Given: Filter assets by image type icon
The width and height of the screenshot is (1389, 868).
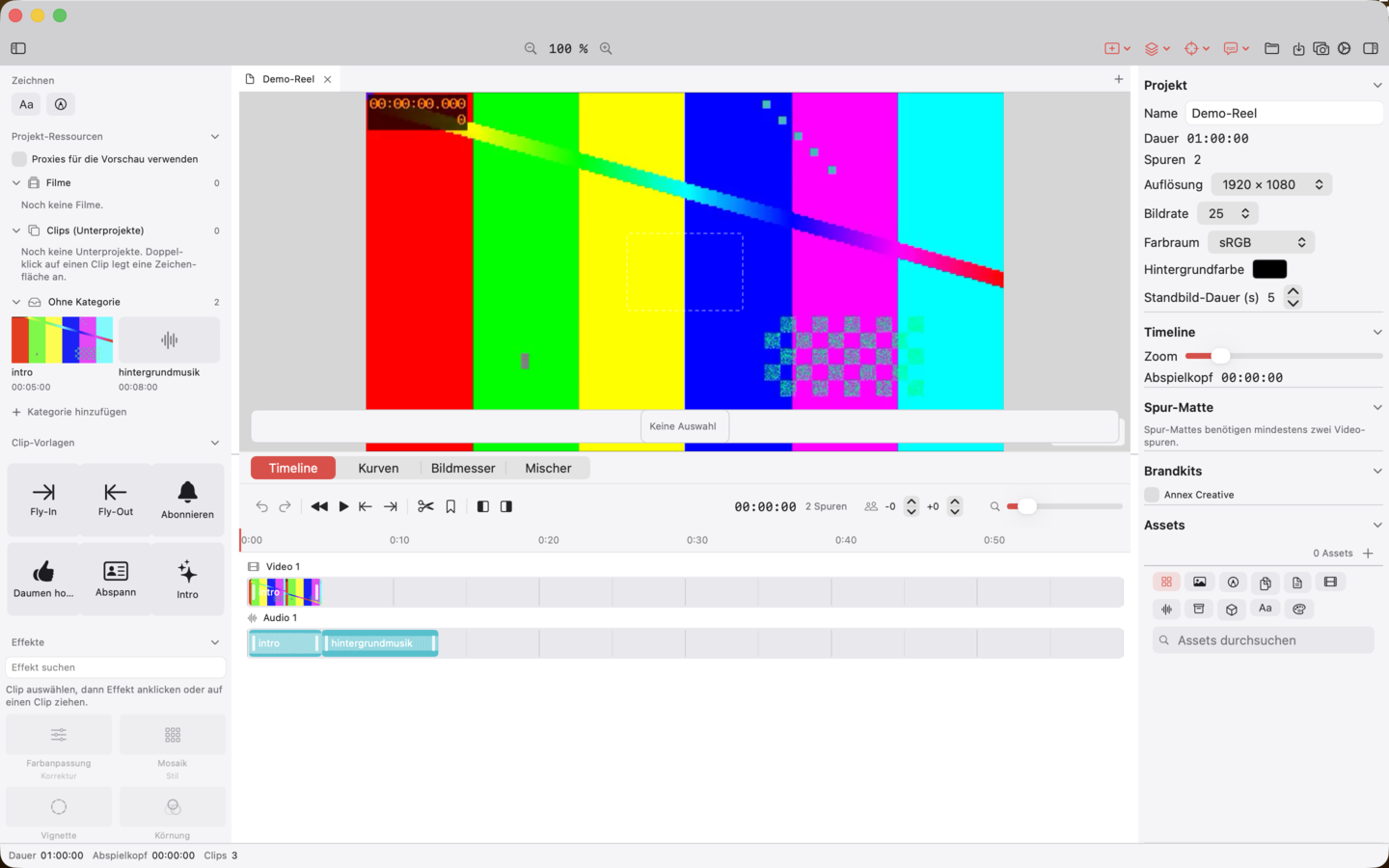Looking at the screenshot, I should click(x=1200, y=582).
